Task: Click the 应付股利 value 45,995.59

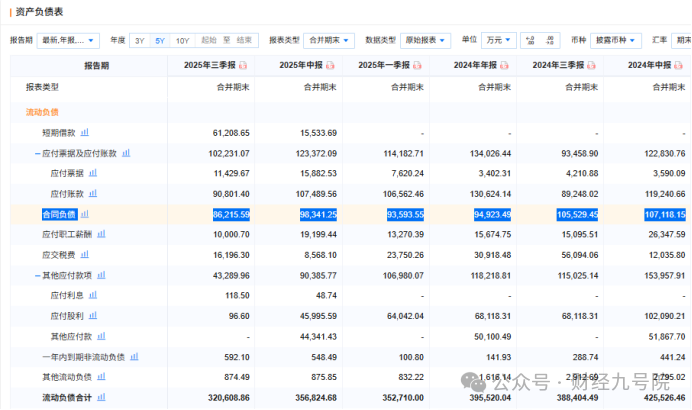Action: coord(318,316)
